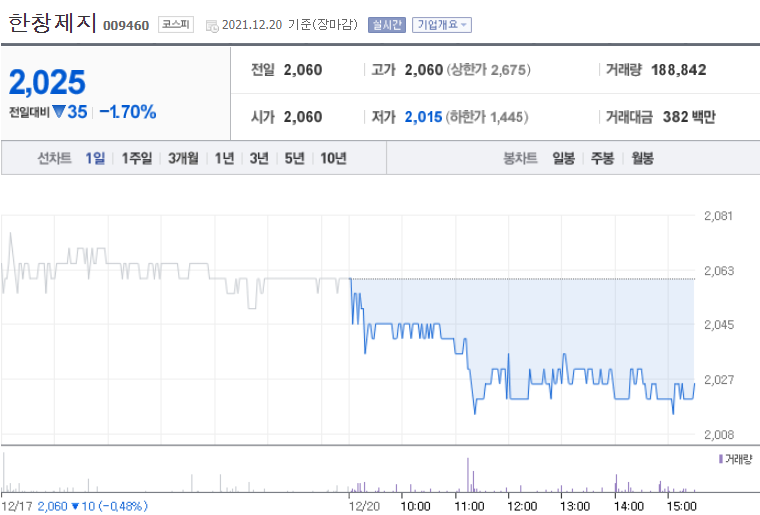This screenshot has width=760, height=515.
Task: Click the 거래대금 value 382 백만
Action: click(689, 117)
